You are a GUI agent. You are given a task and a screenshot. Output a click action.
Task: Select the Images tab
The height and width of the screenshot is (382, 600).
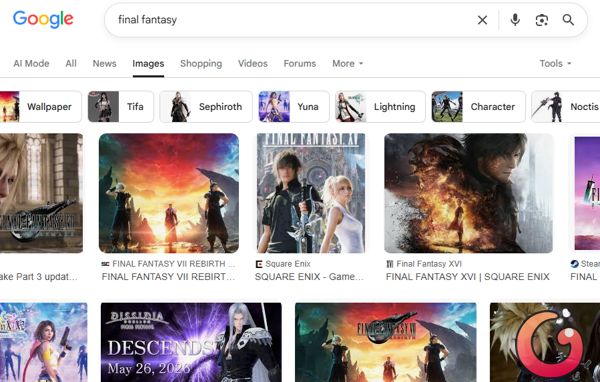click(x=148, y=64)
